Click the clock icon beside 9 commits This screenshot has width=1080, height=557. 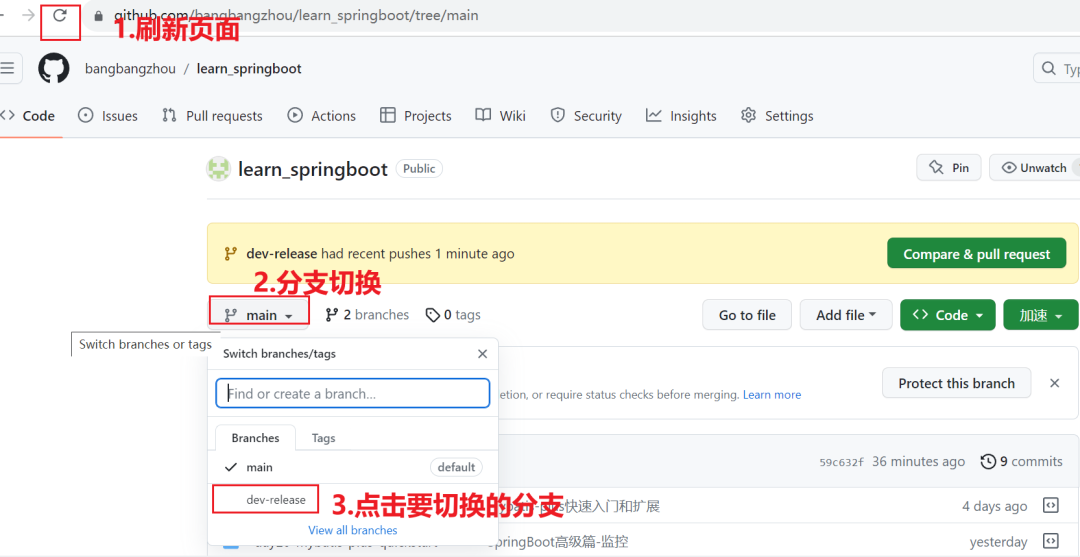point(988,461)
